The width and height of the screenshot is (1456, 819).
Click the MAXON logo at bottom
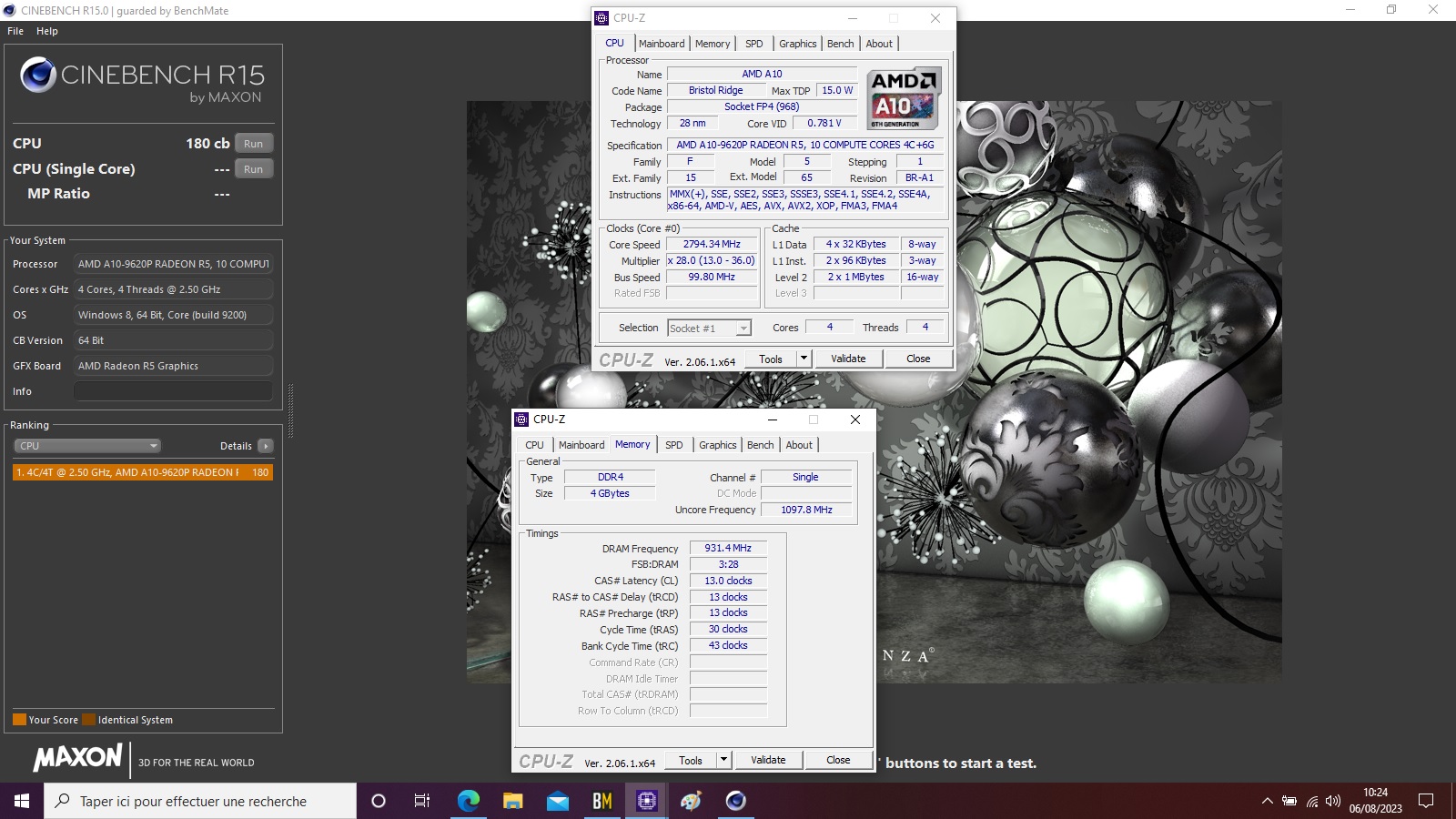point(78,757)
